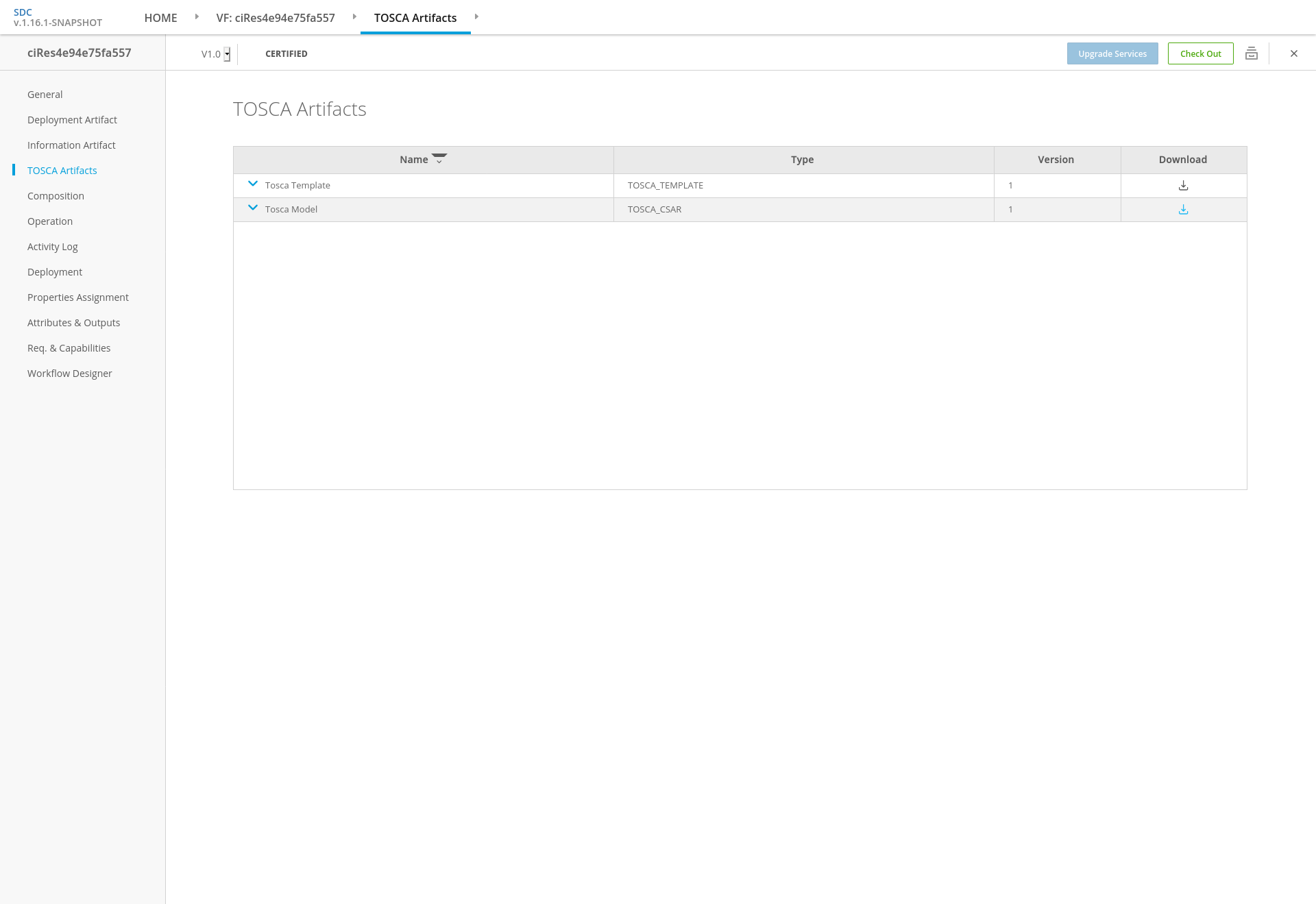Click the breadcrumb arrow after HOME
This screenshot has width=1316, height=904.
click(197, 16)
